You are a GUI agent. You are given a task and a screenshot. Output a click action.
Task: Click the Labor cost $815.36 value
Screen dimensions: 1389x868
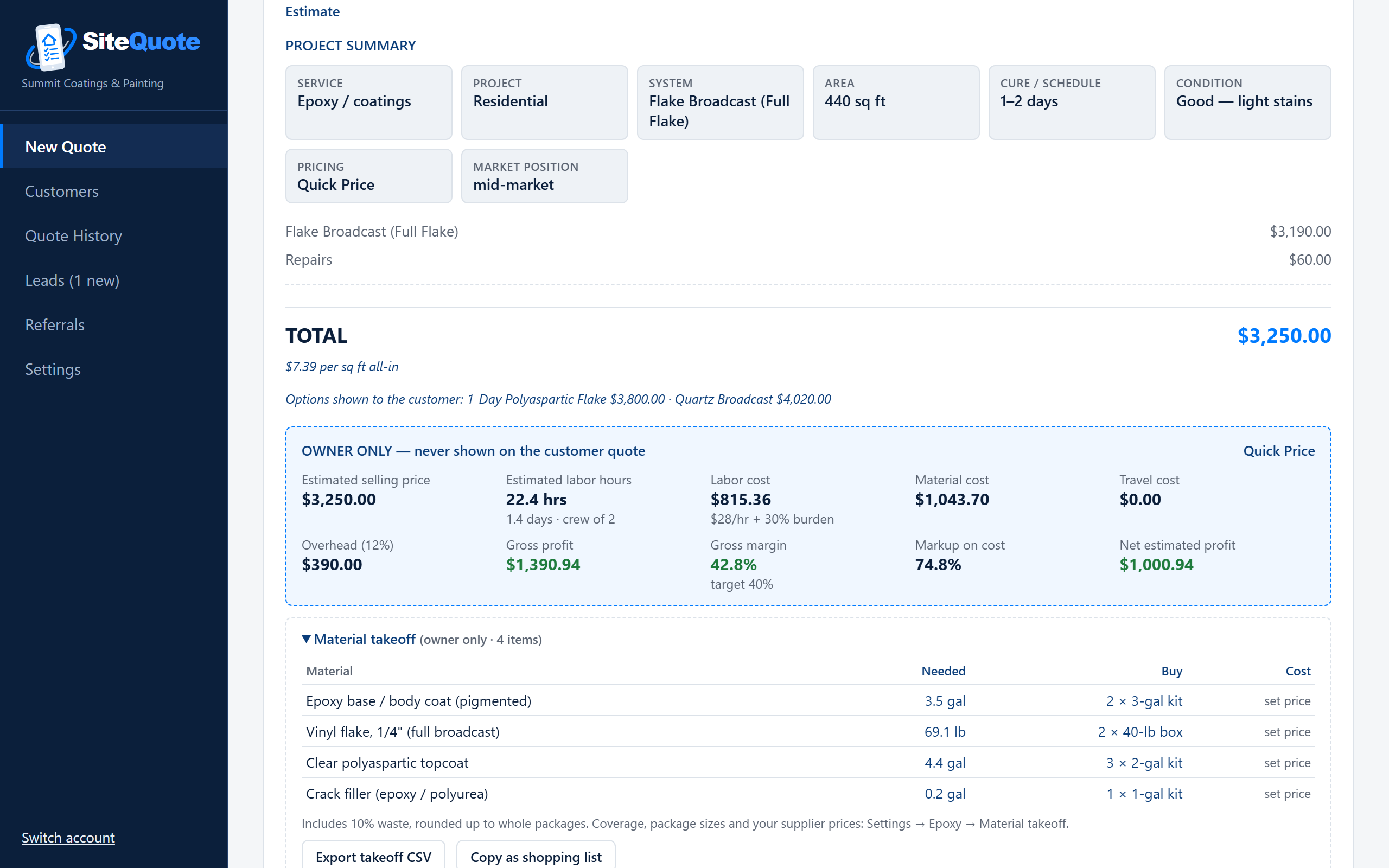[x=741, y=499]
